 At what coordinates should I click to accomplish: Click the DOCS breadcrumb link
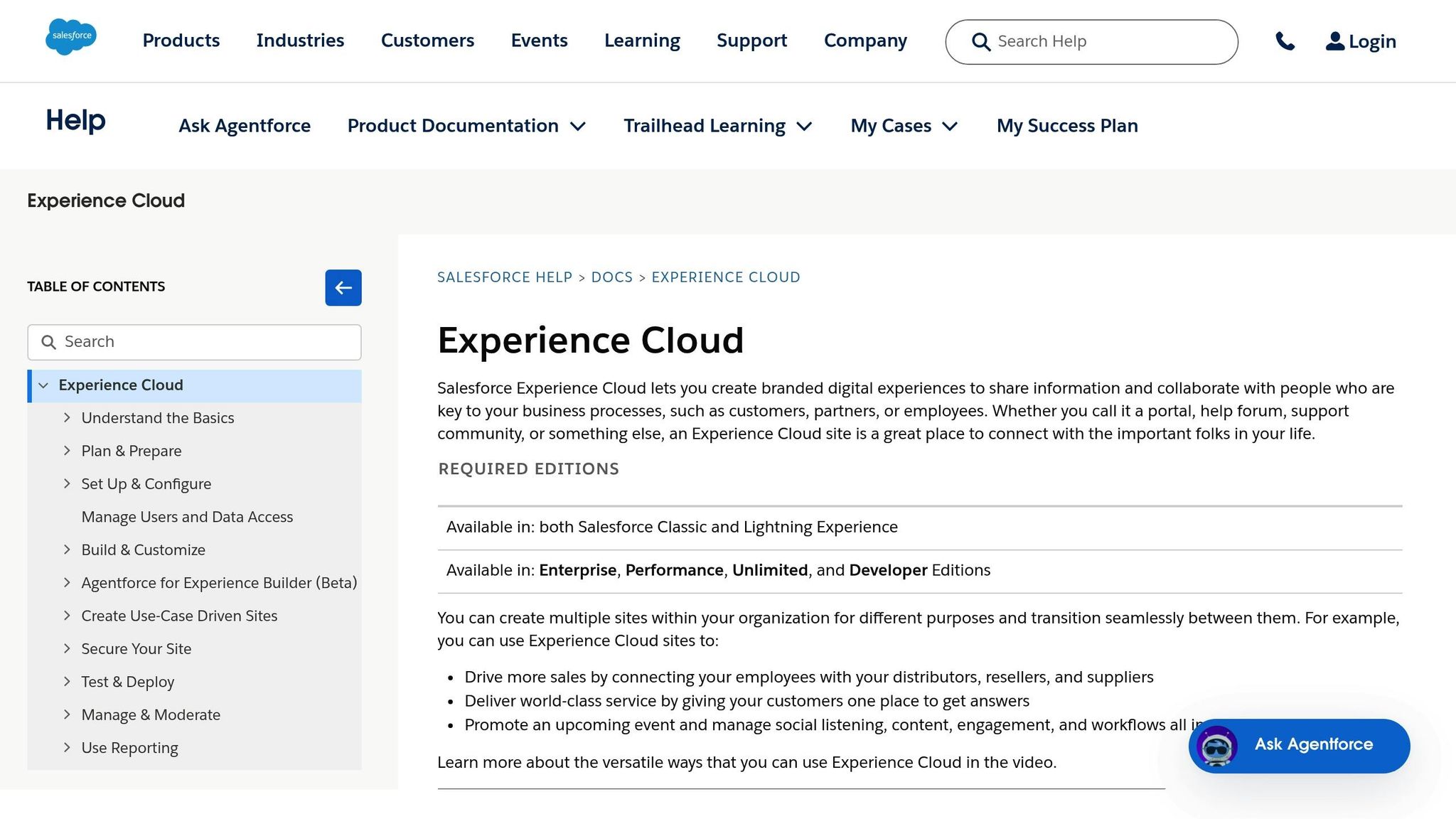click(611, 277)
